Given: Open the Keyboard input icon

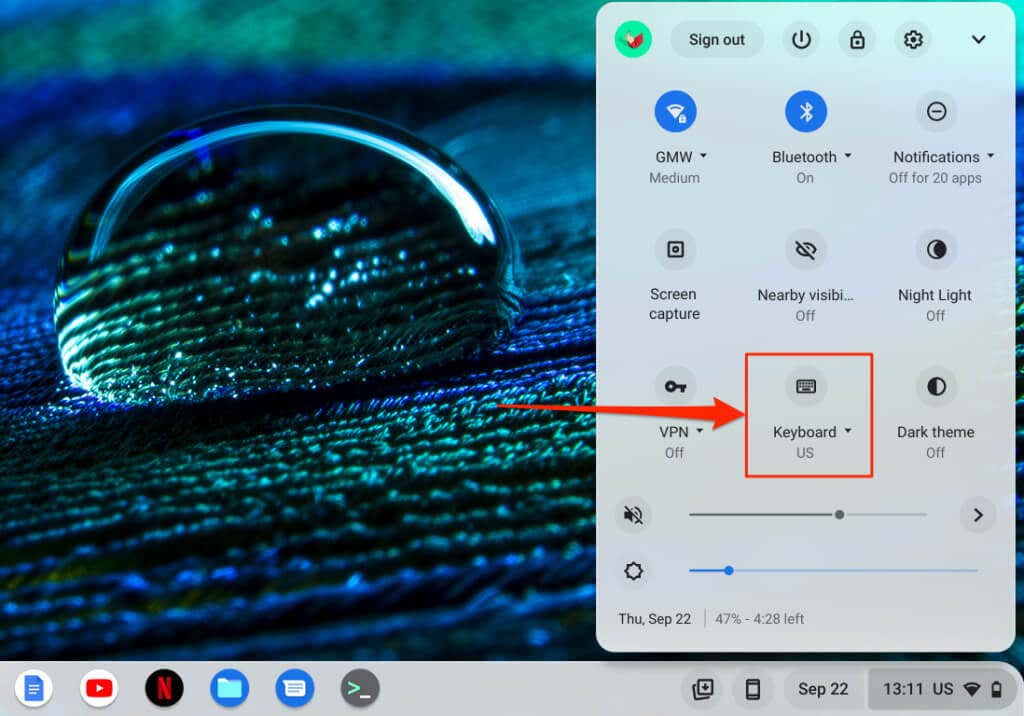Looking at the screenshot, I should click(x=806, y=386).
